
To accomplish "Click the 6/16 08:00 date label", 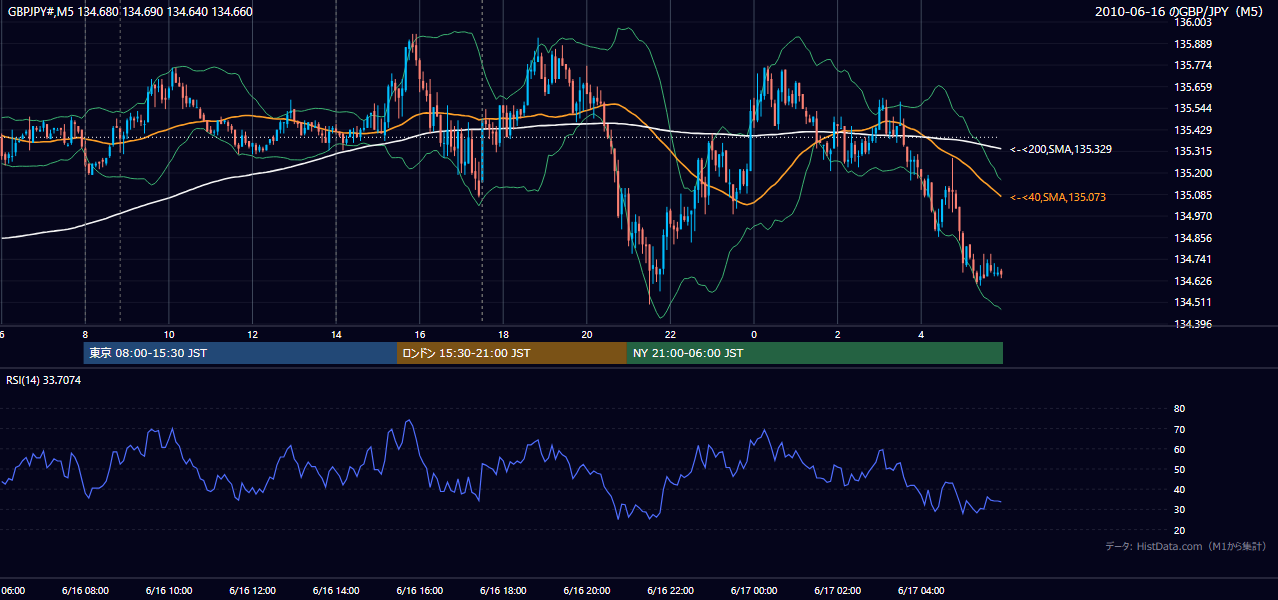I will 85,590.
